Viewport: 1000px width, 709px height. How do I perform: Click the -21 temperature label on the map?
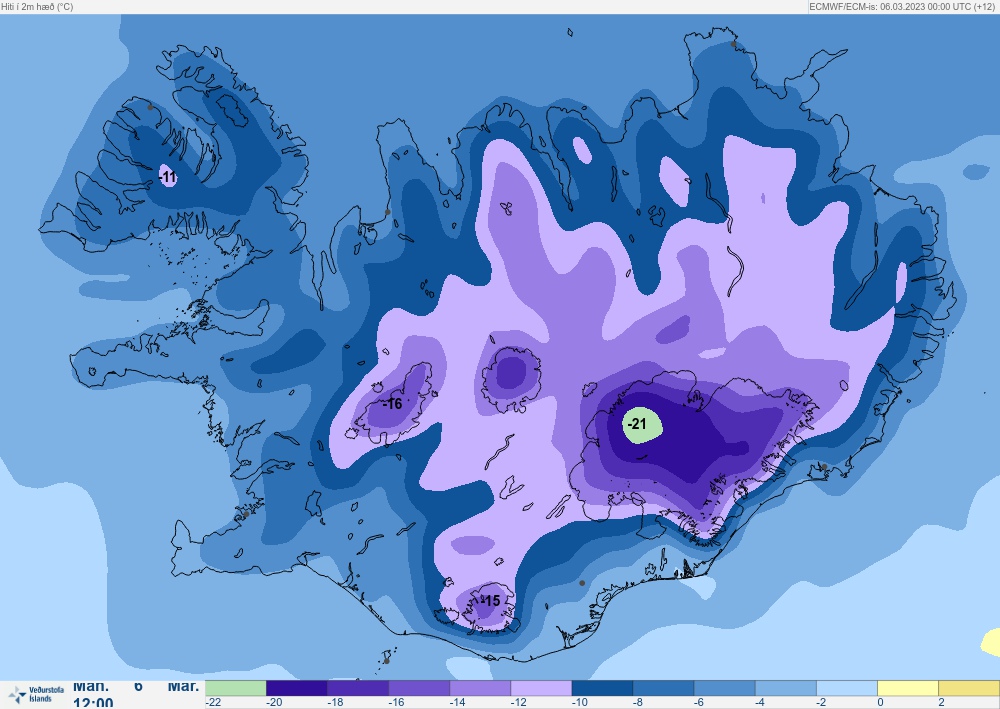pyautogui.click(x=637, y=424)
